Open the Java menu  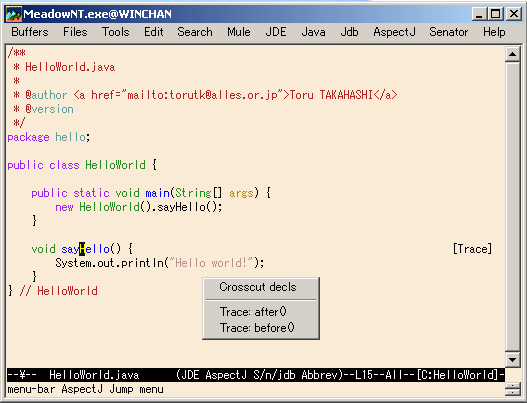click(313, 32)
